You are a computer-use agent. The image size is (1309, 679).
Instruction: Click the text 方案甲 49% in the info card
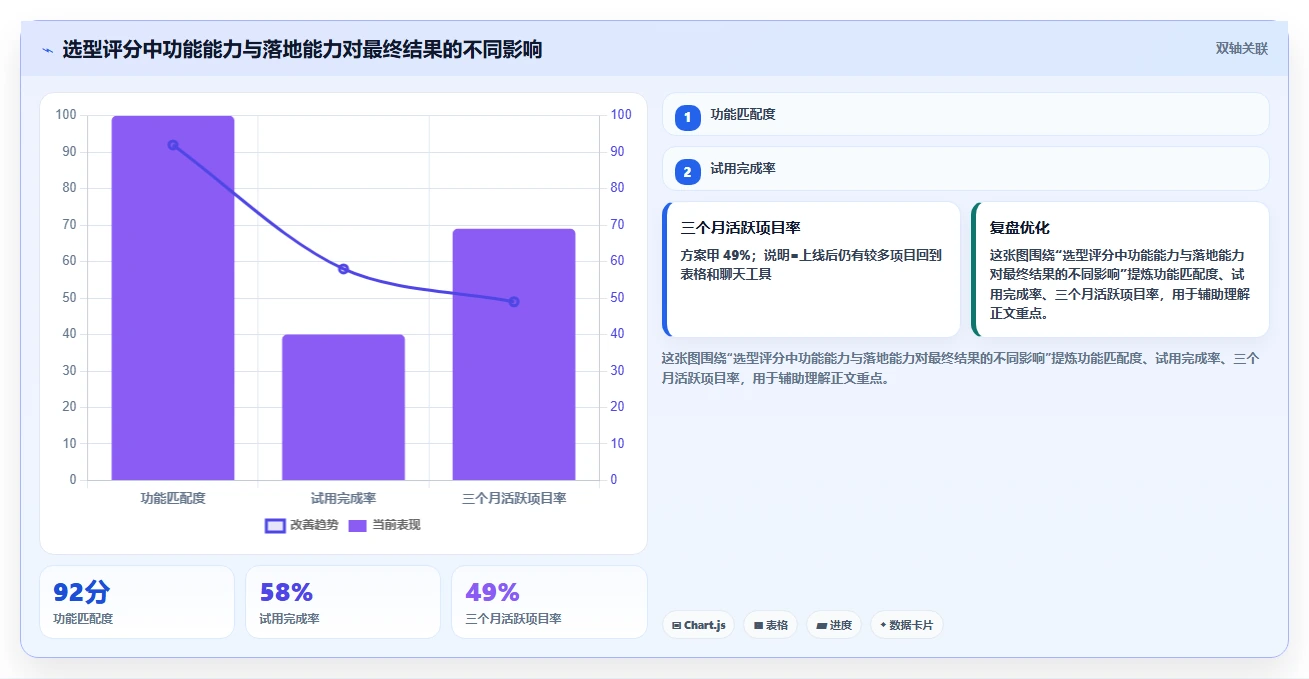(716, 255)
